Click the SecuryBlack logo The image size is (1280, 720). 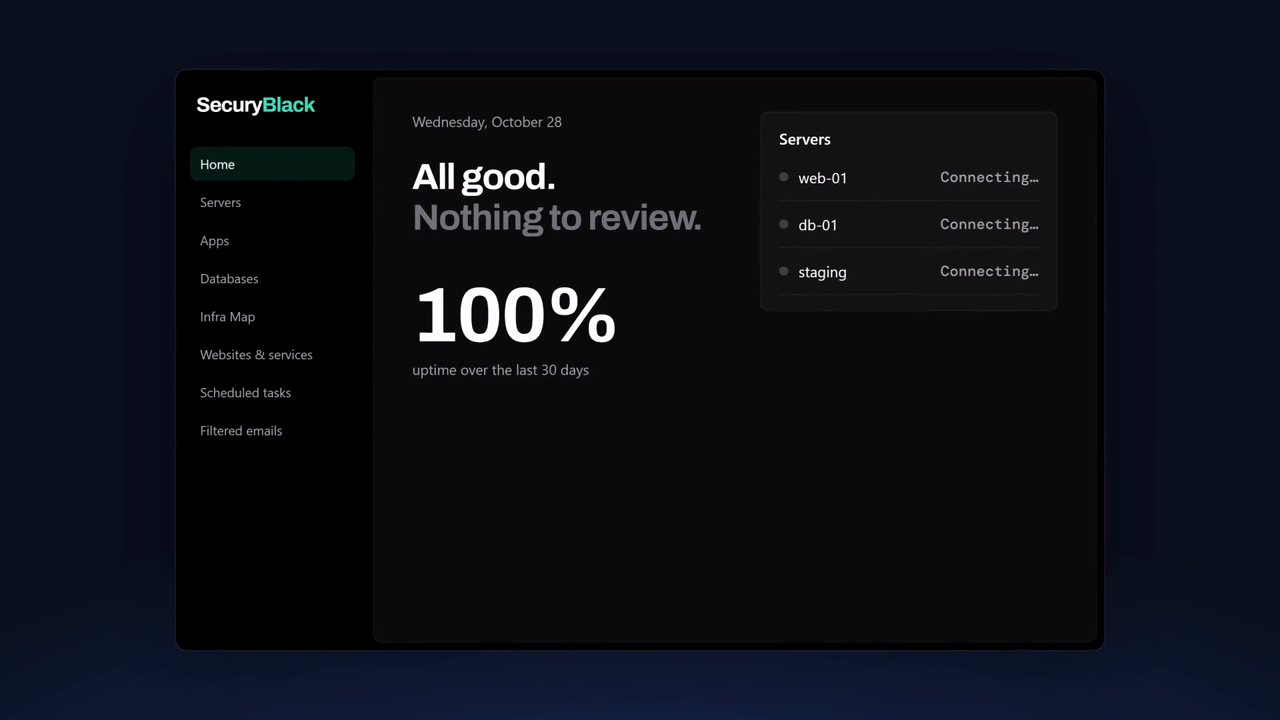pyautogui.click(x=256, y=105)
